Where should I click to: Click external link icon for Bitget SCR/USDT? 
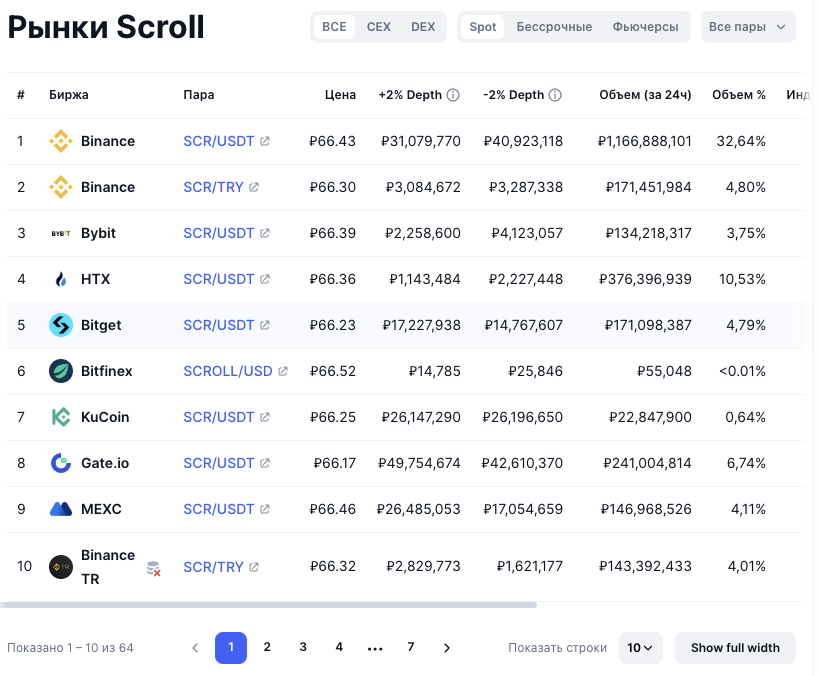[x=265, y=325]
